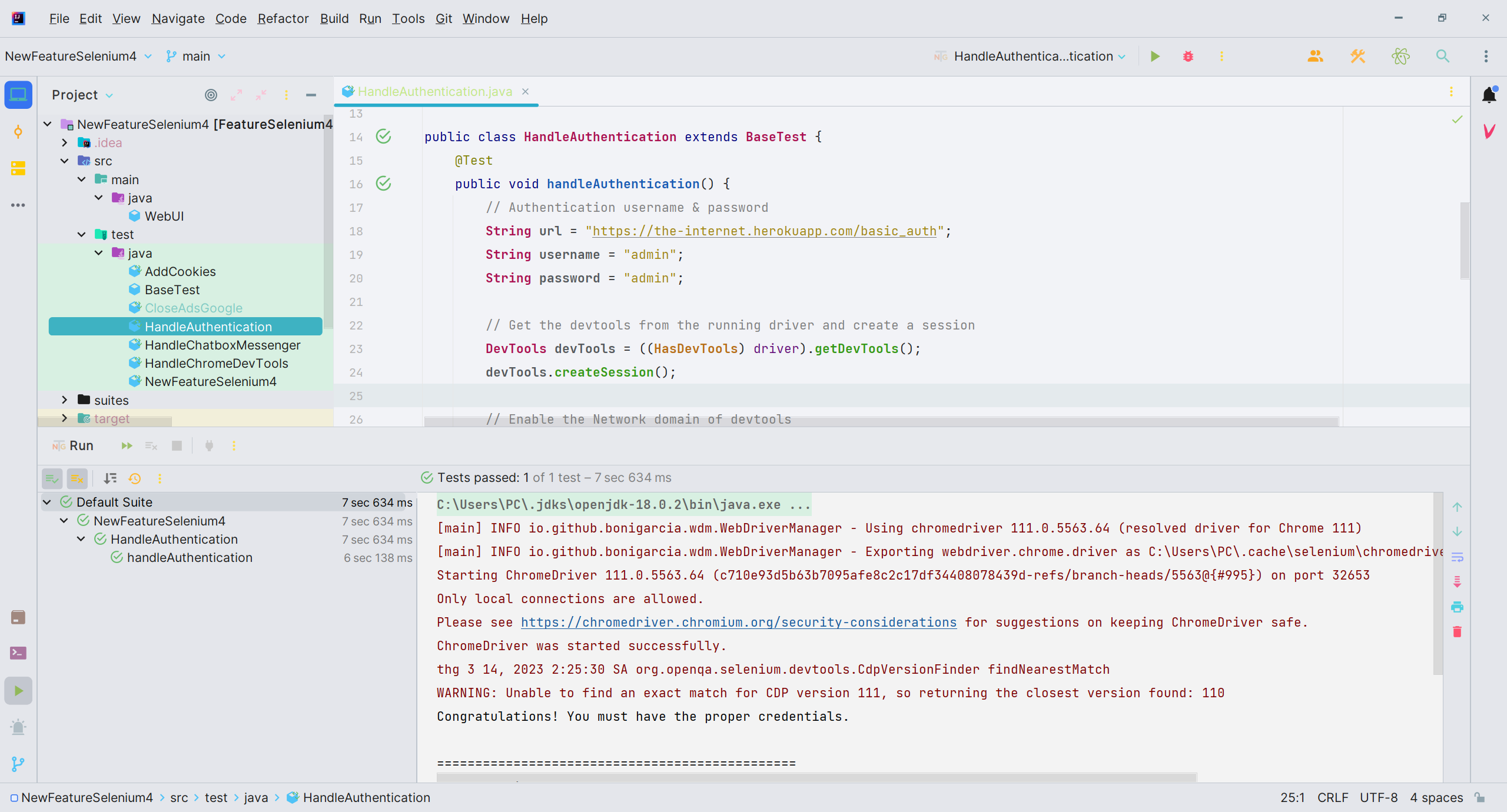Image resolution: width=1507 pixels, height=812 pixels.
Task: Open the red V plugin tool window
Action: tap(1489, 131)
